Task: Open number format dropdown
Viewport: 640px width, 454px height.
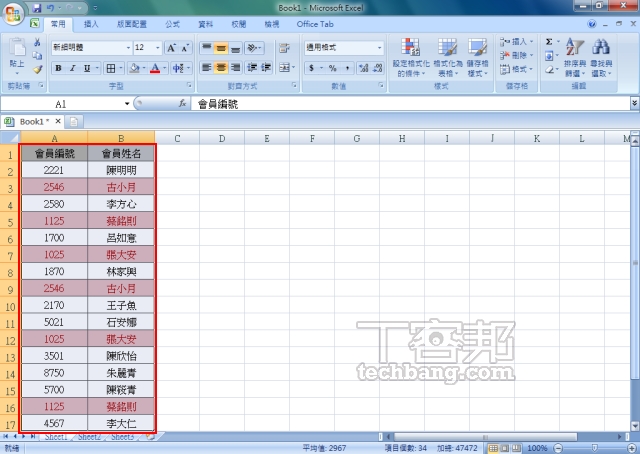Action: [380, 48]
